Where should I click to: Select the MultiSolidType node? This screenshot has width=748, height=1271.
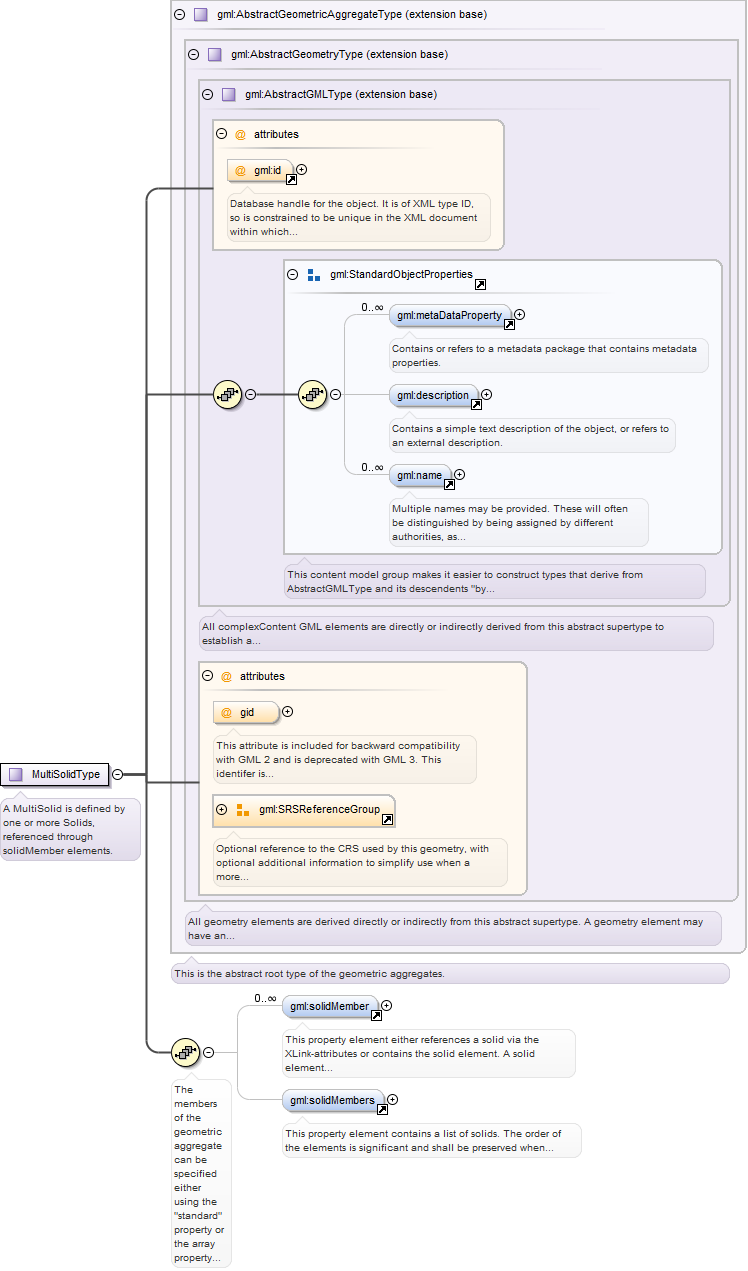[x=55, y=774]
